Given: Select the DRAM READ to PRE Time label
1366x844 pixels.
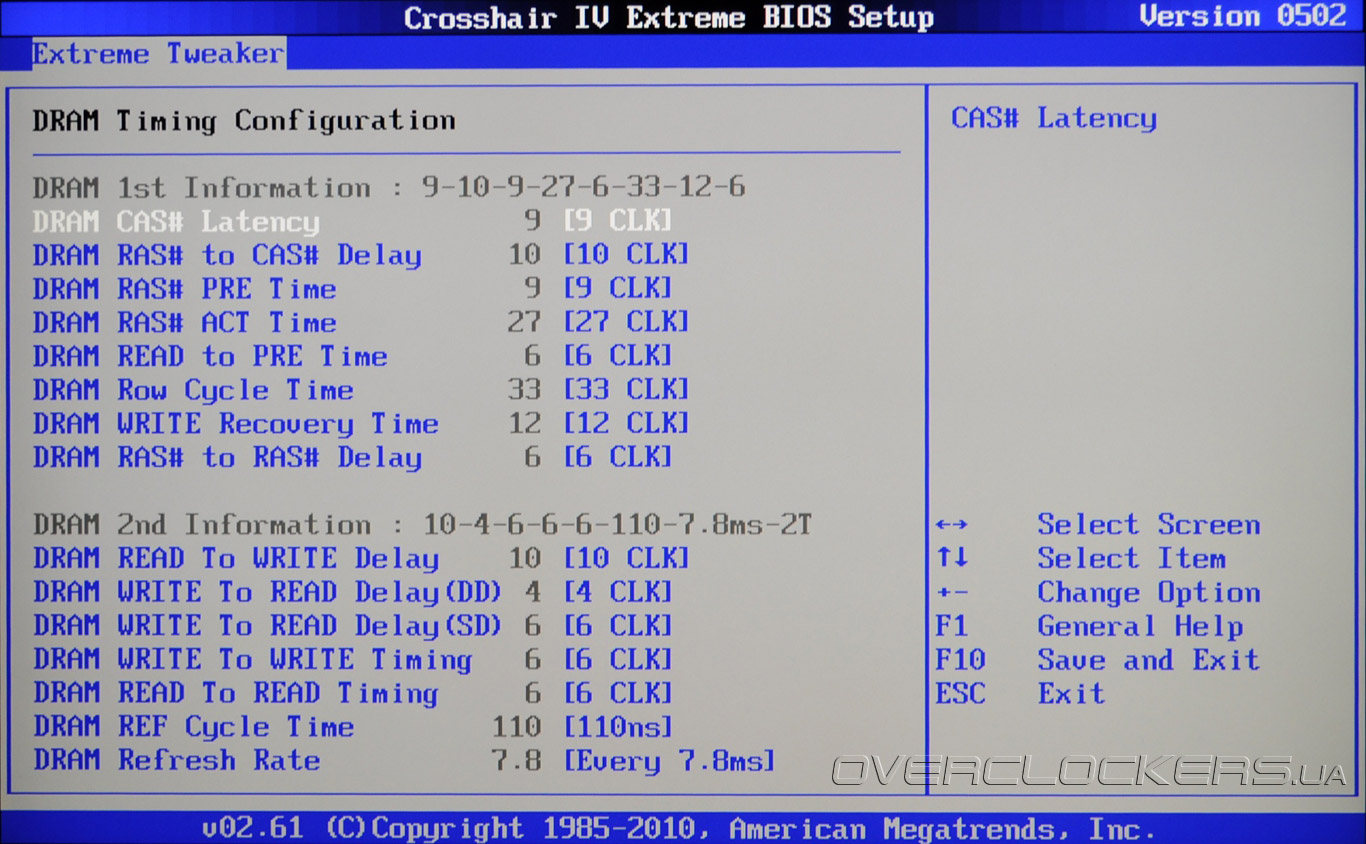Looking at the screenshot, I should click(x=210, y=356).
